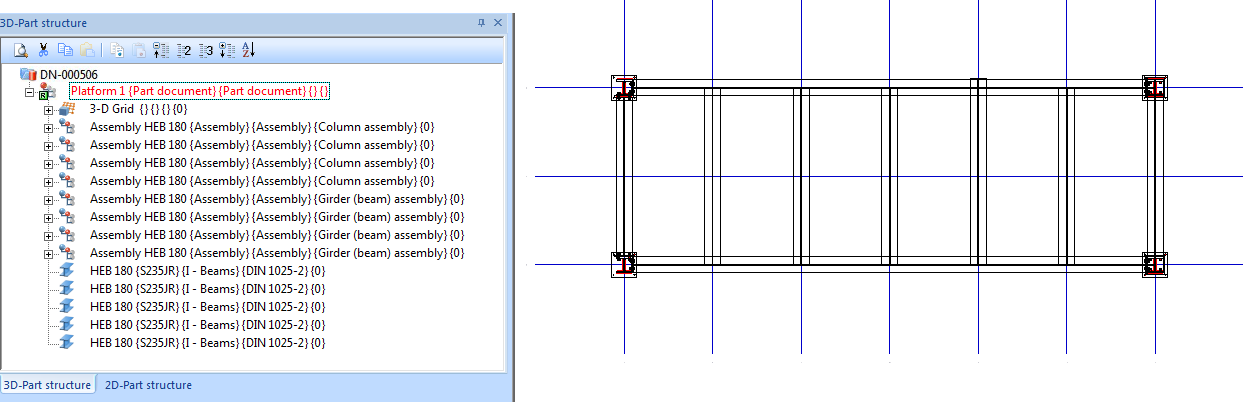Click the 3-D Grid icon in tree
1243x402 pixels.
tap(68, 109)
